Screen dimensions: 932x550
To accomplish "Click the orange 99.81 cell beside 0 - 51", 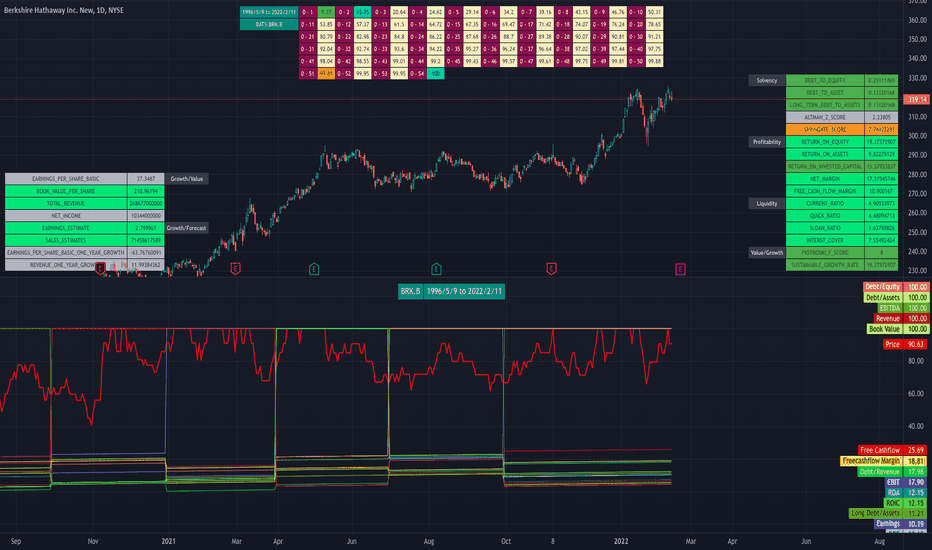I will (326, 74).
